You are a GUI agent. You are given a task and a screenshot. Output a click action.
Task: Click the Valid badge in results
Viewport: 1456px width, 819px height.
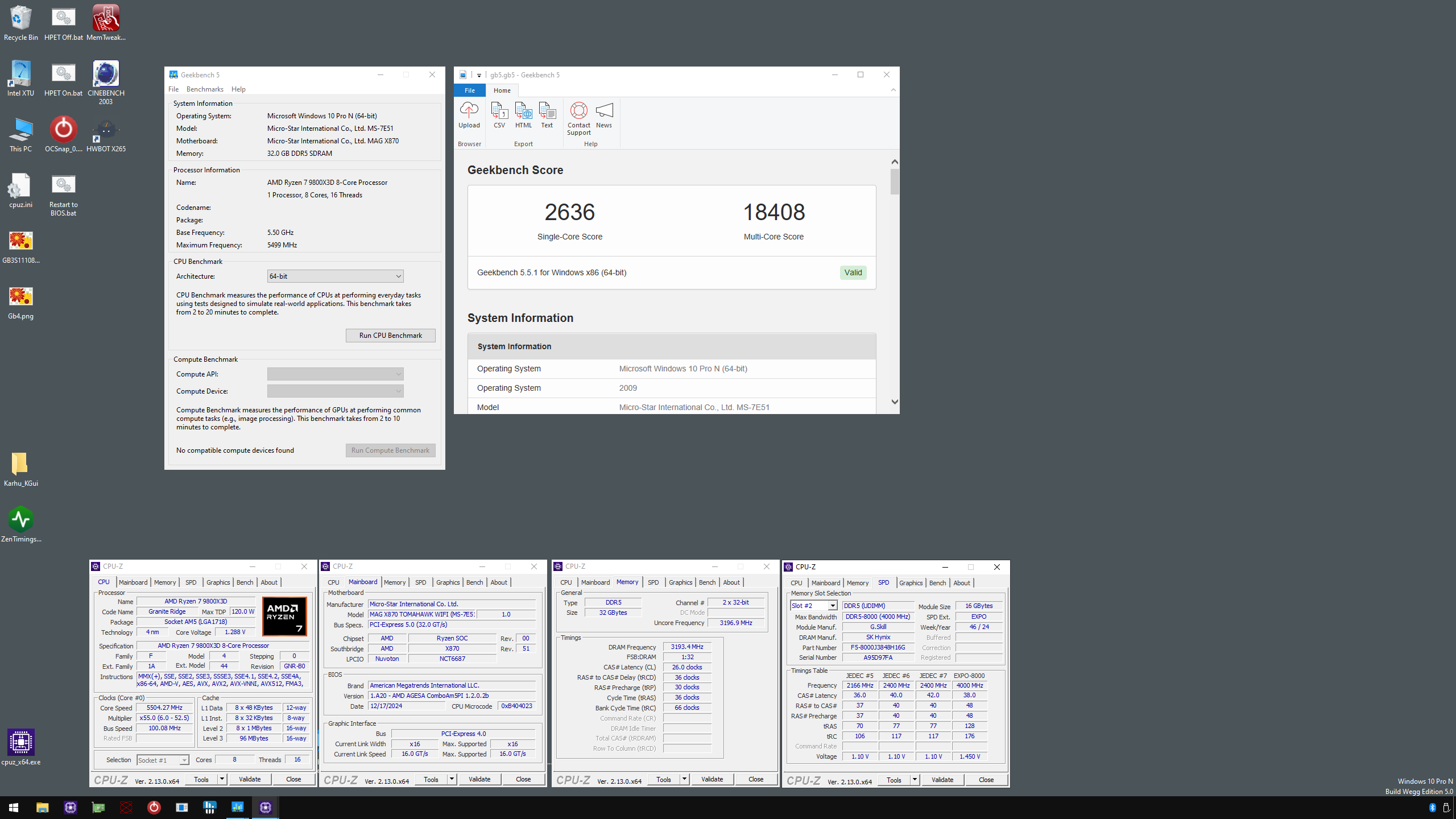point(853,272)
